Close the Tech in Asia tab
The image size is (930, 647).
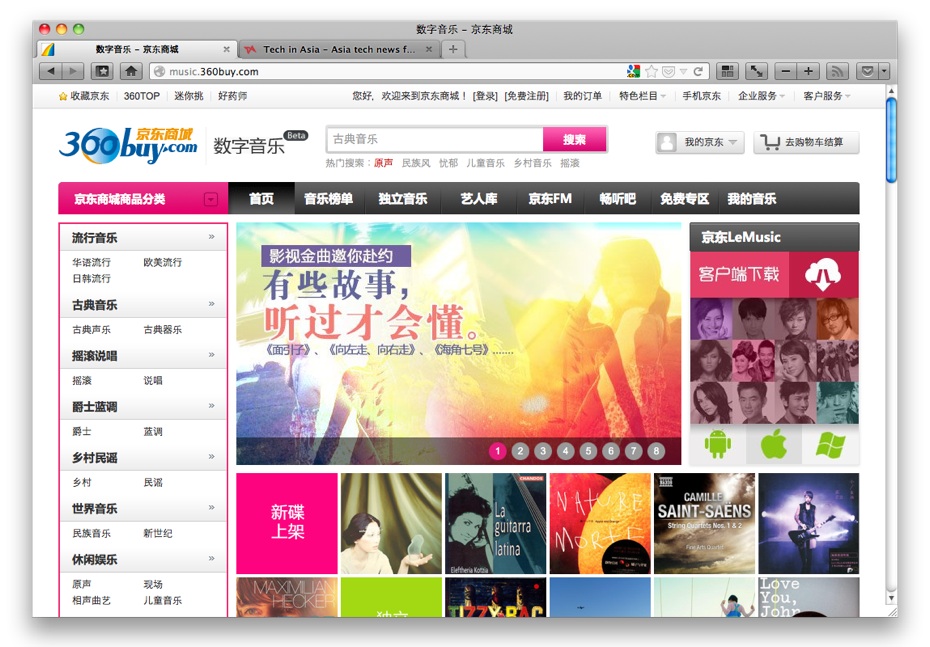(x=429, y=49)
